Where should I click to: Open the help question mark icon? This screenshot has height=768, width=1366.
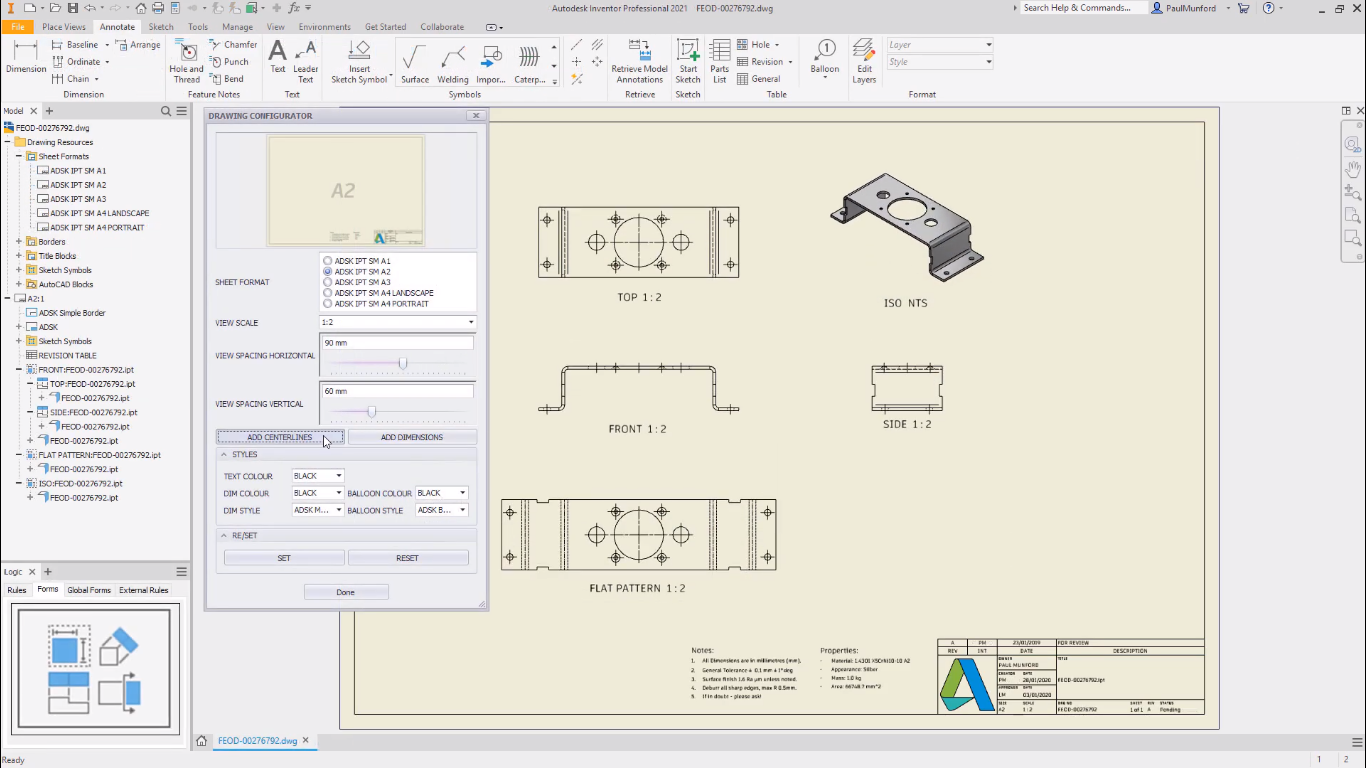pos(1269,8)
